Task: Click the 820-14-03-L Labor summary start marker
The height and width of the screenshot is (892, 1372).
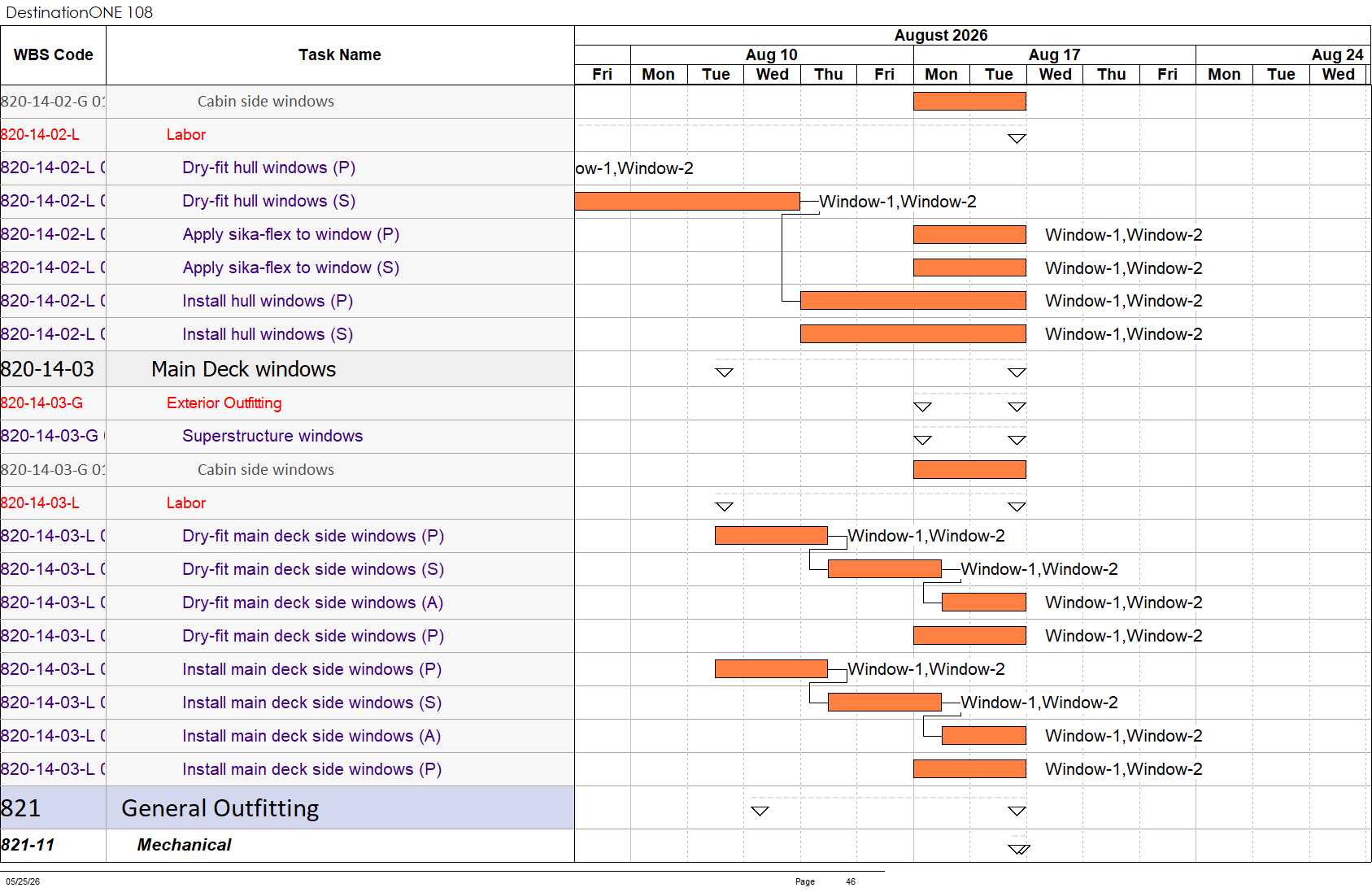Action: tap(724, 507)
